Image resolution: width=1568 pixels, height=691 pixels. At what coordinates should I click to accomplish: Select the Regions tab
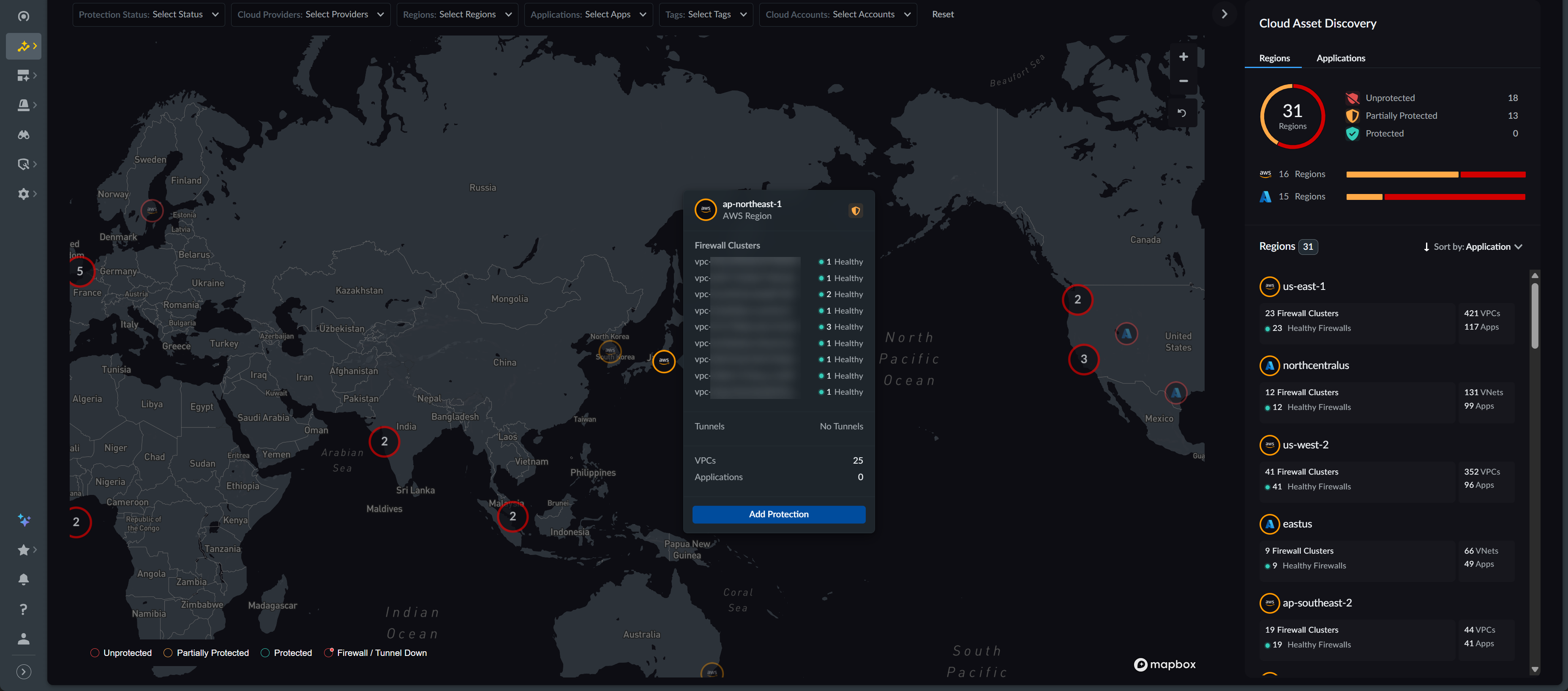1274,58
